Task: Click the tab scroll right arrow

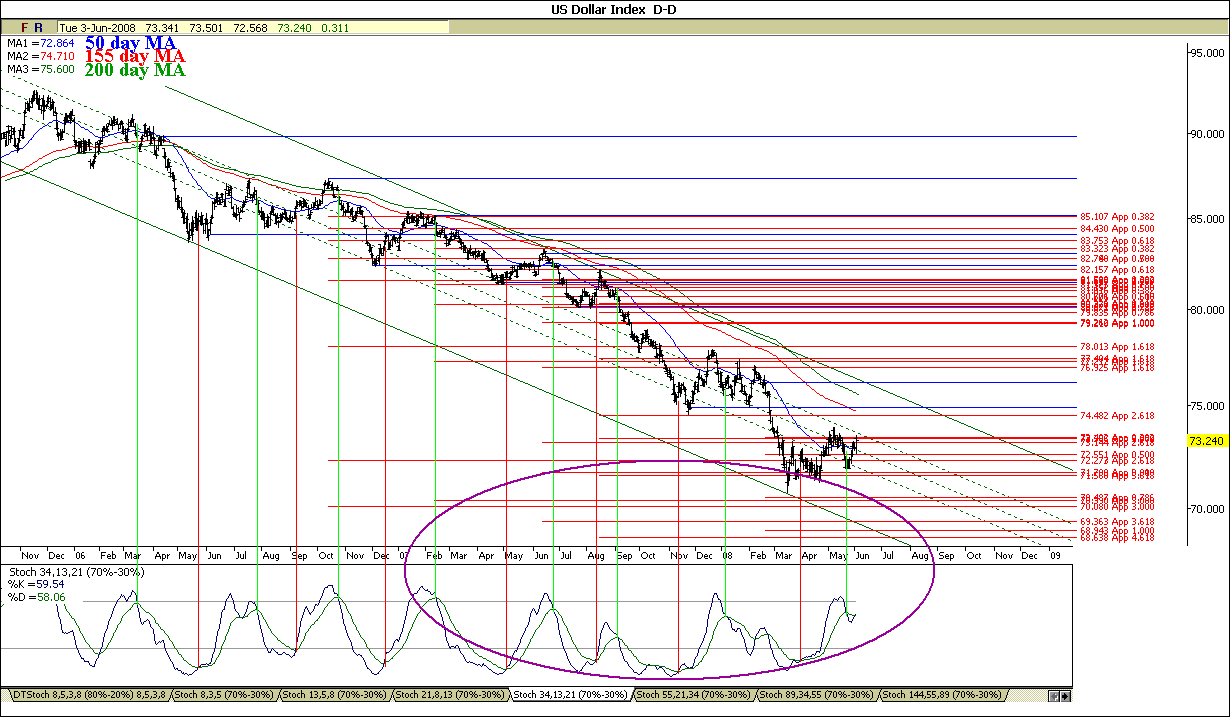Action: 1065,695
